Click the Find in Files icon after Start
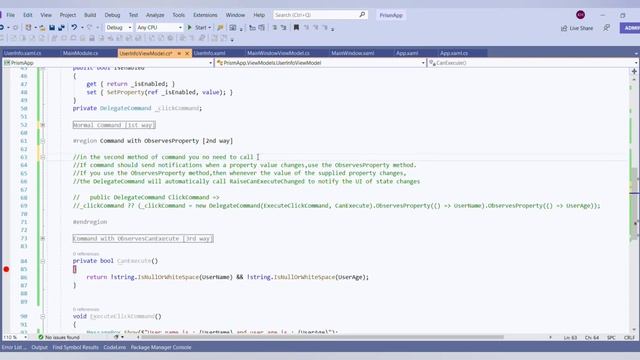The height and width of the screenshot is (360, 640). point(220,28)
